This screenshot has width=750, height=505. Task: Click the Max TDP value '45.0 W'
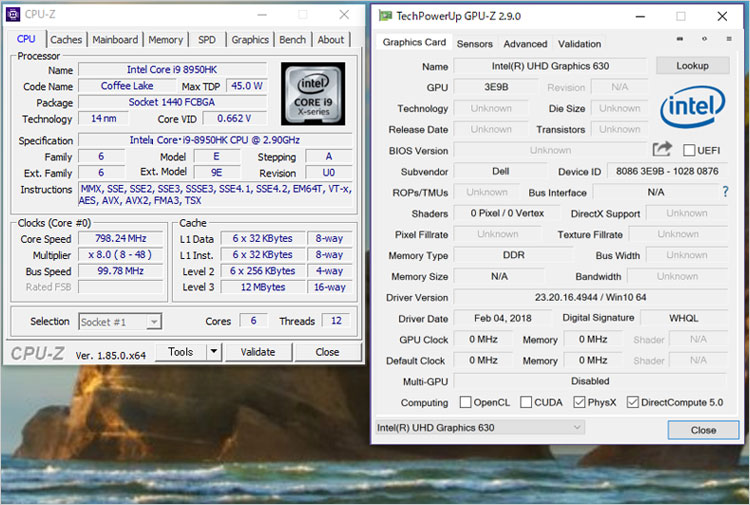(x=246, y=86)
